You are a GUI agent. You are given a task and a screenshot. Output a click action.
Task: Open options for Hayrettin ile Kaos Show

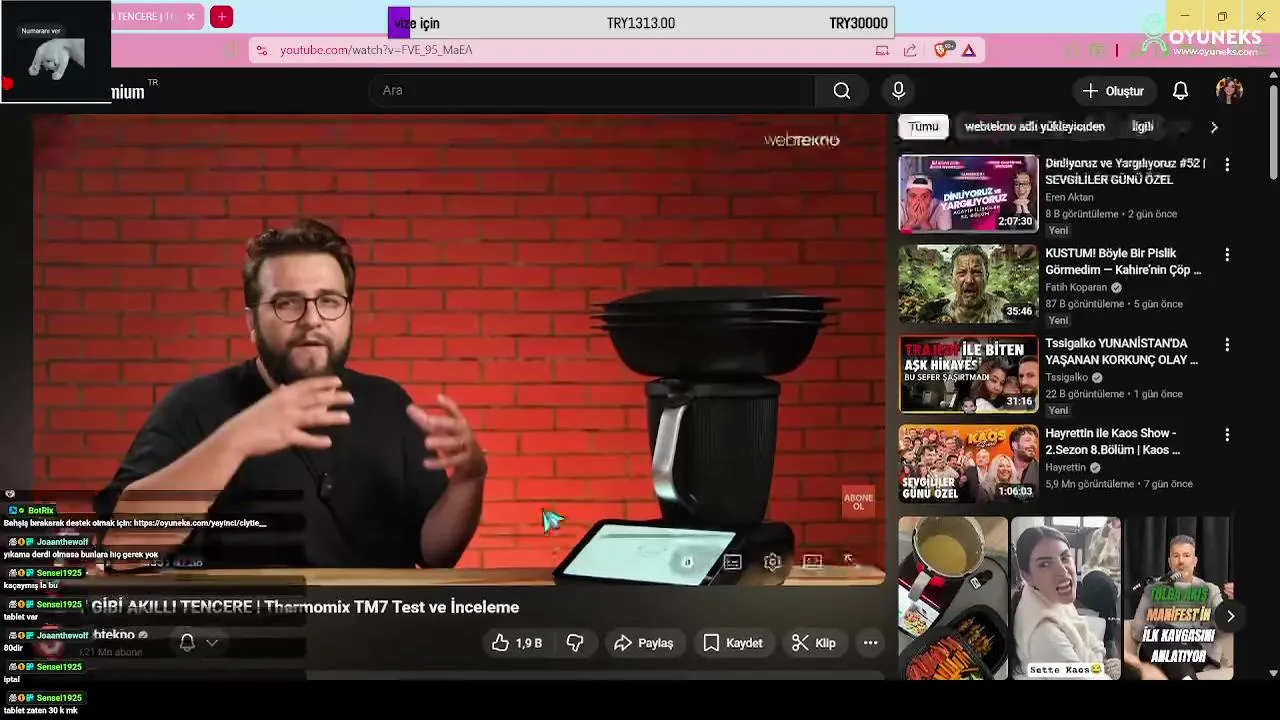(1227, 434)
